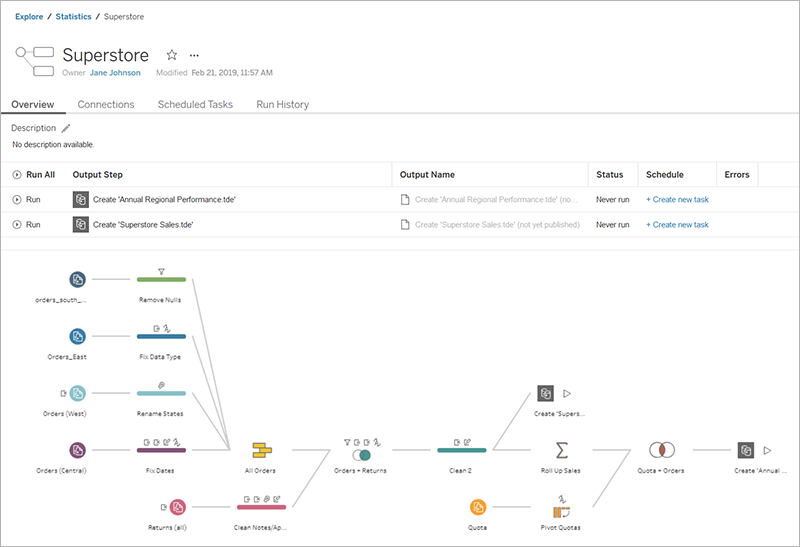Screen dimensions: 800x547
Task: Open the more actions ellipsis menu
Action: click(x=194, y=55)
